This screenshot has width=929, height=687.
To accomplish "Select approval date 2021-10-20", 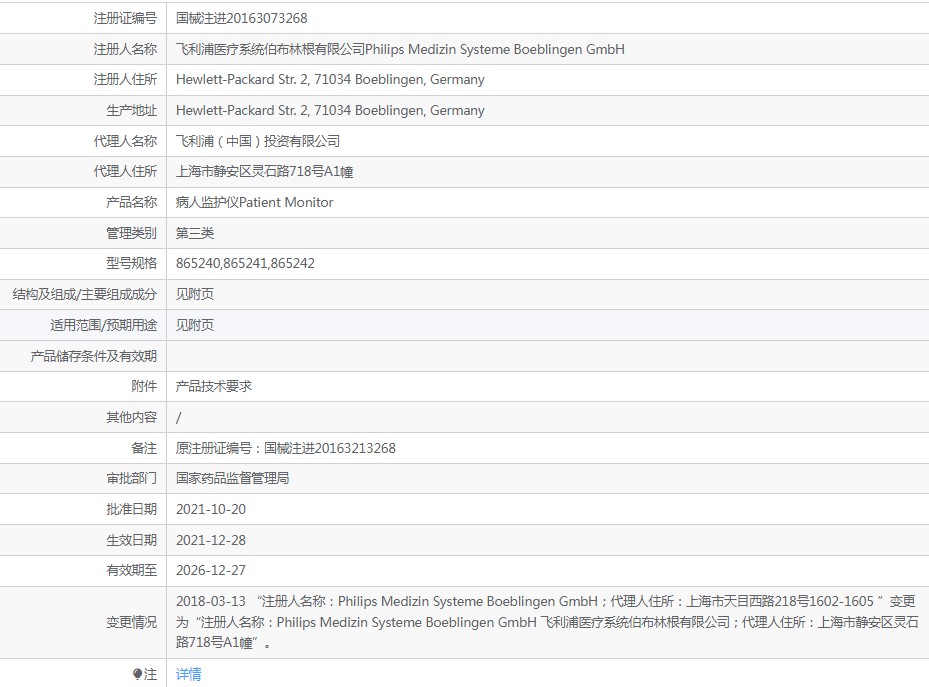I will 211,509.
